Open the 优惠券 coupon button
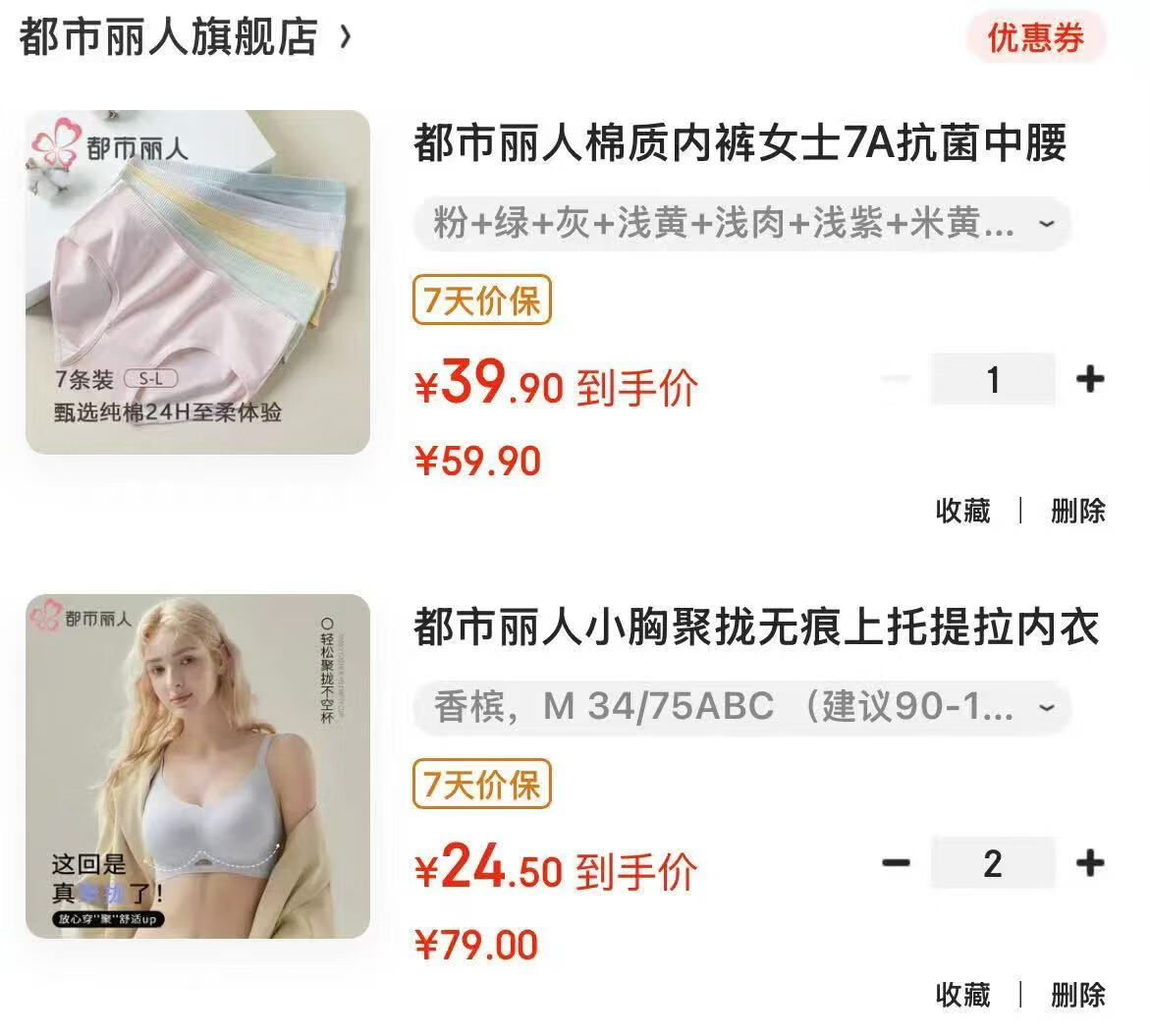The image size is (1150, 1036). 1035,37
